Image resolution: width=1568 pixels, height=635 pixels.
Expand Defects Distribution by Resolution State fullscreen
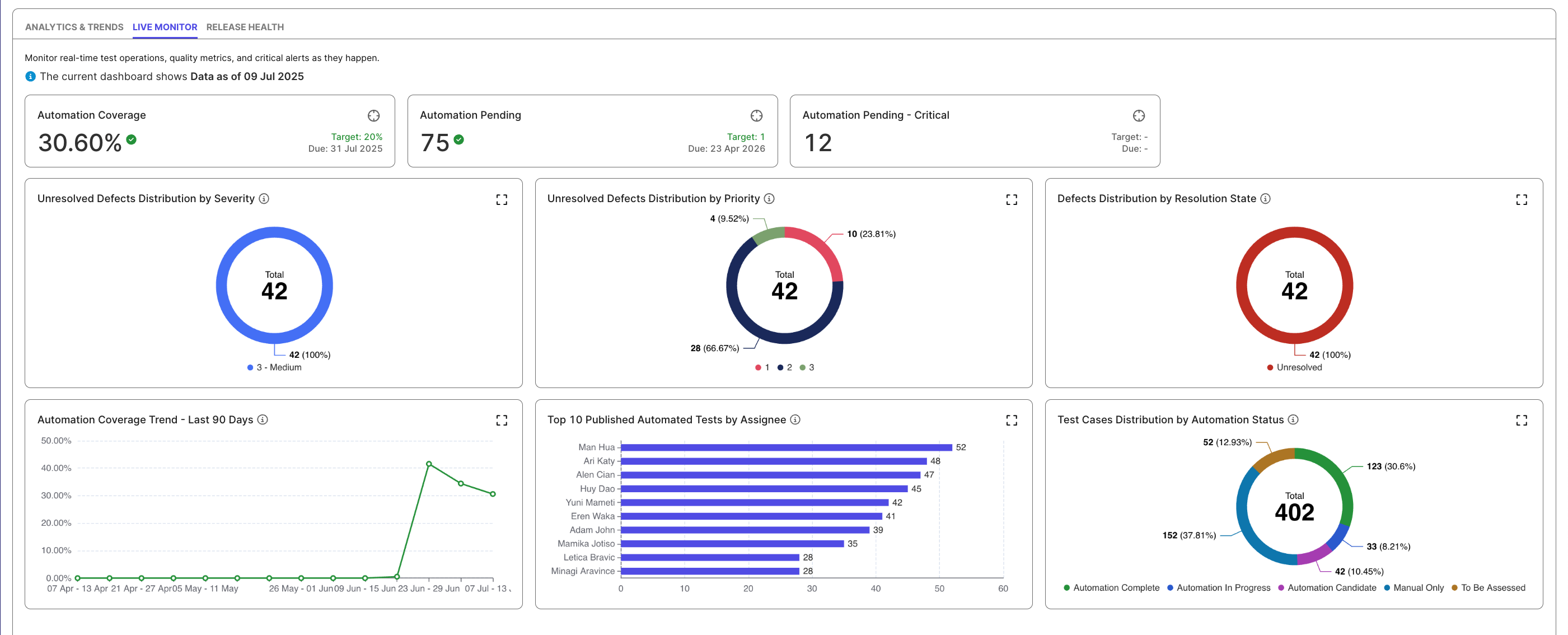(x=1521, y=200)
